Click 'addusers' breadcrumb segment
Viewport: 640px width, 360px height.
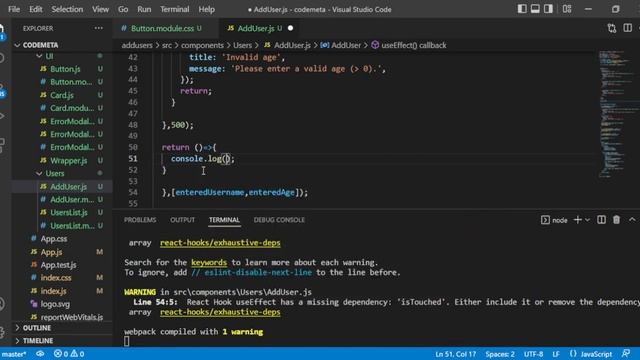click(137, 45)
